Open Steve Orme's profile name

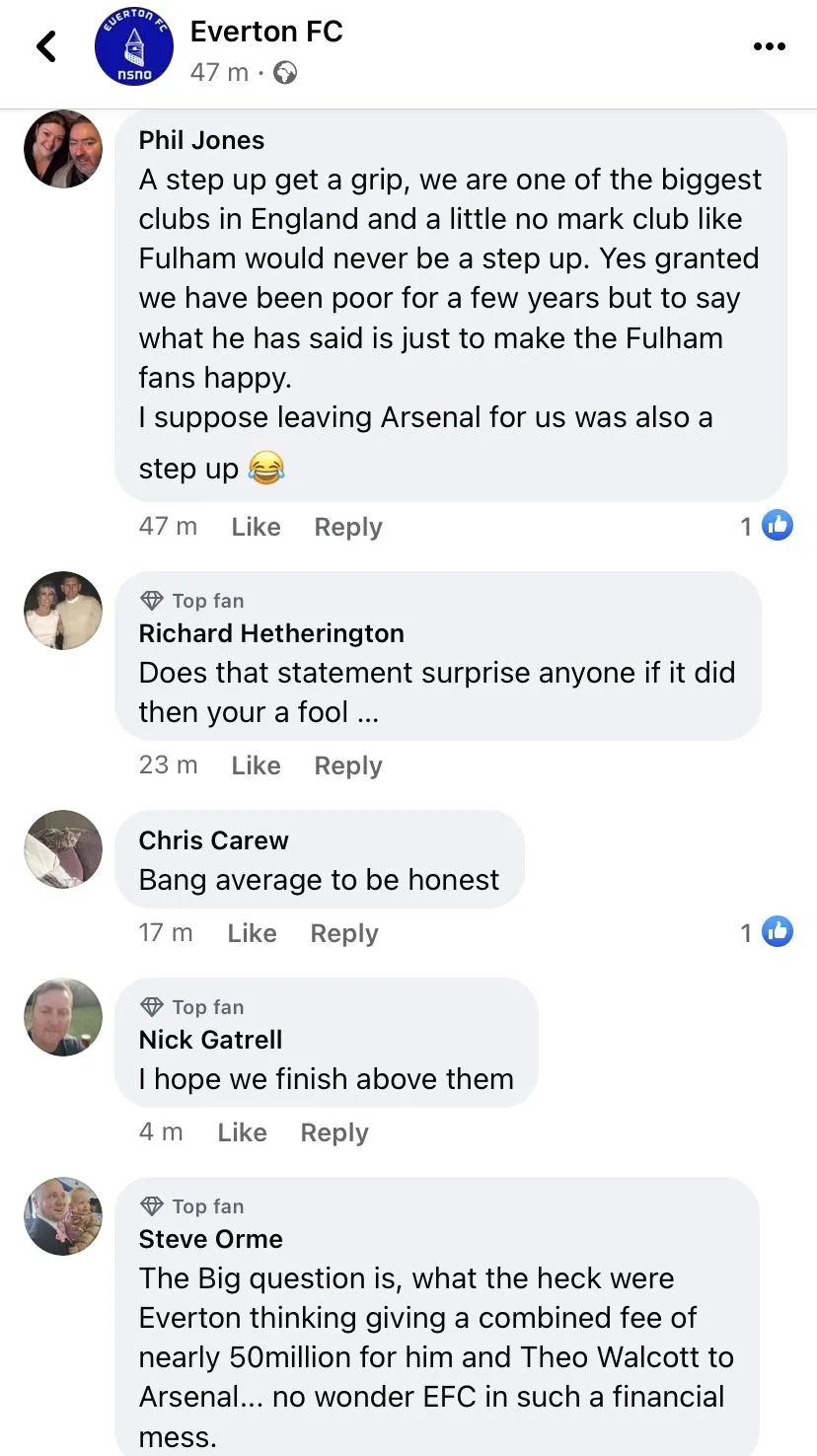pos(210,1239)
